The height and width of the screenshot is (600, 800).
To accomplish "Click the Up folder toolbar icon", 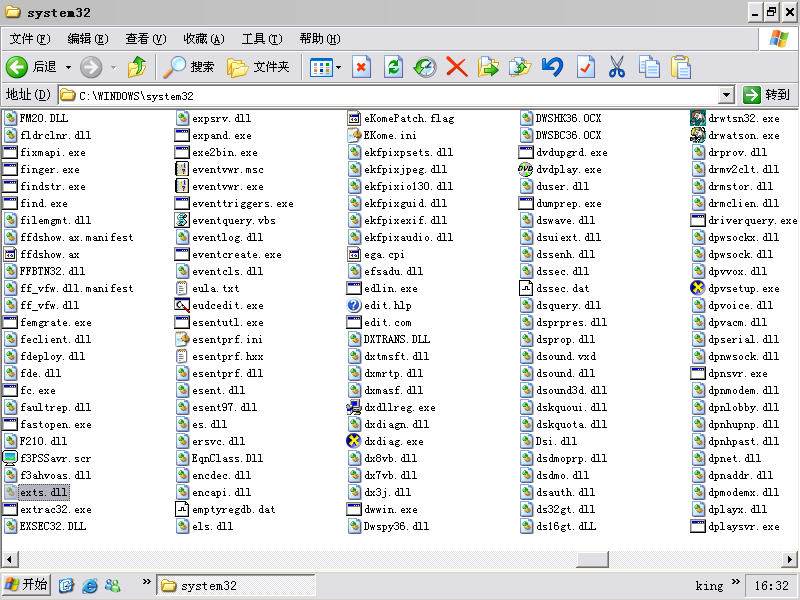I will click(137, 67).
